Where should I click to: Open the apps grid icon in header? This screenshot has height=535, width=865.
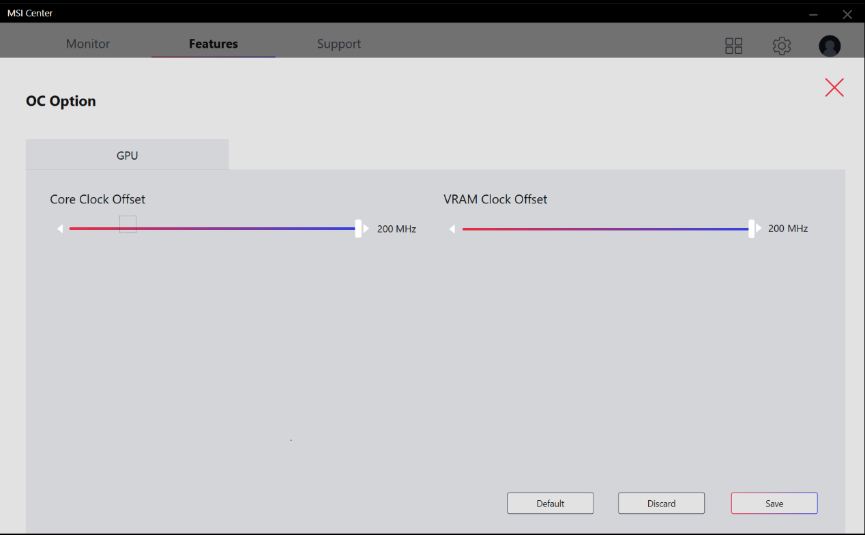(734, 46)
